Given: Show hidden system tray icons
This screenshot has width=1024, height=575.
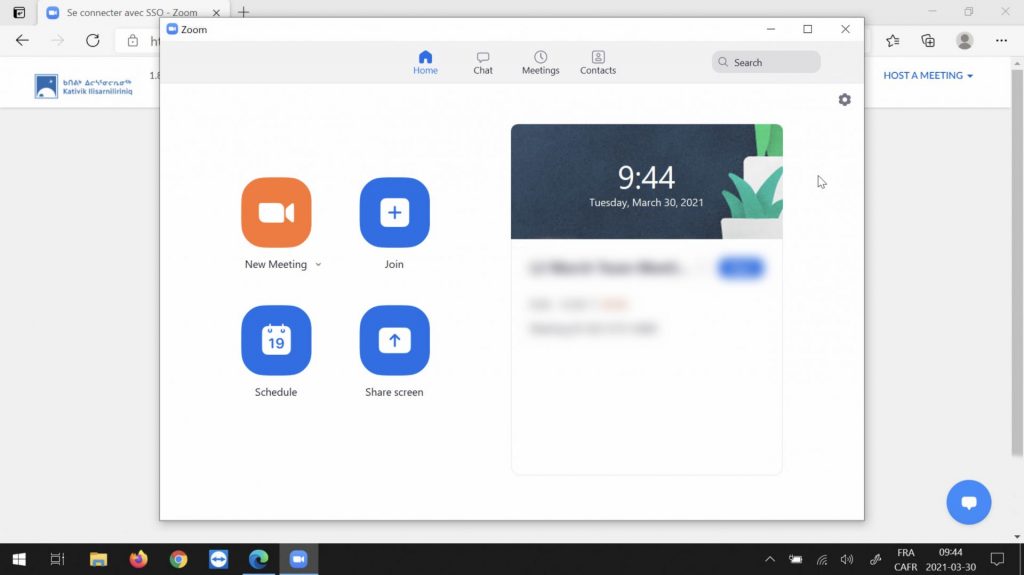Looking at the screenshot, I should pos(769,559).
